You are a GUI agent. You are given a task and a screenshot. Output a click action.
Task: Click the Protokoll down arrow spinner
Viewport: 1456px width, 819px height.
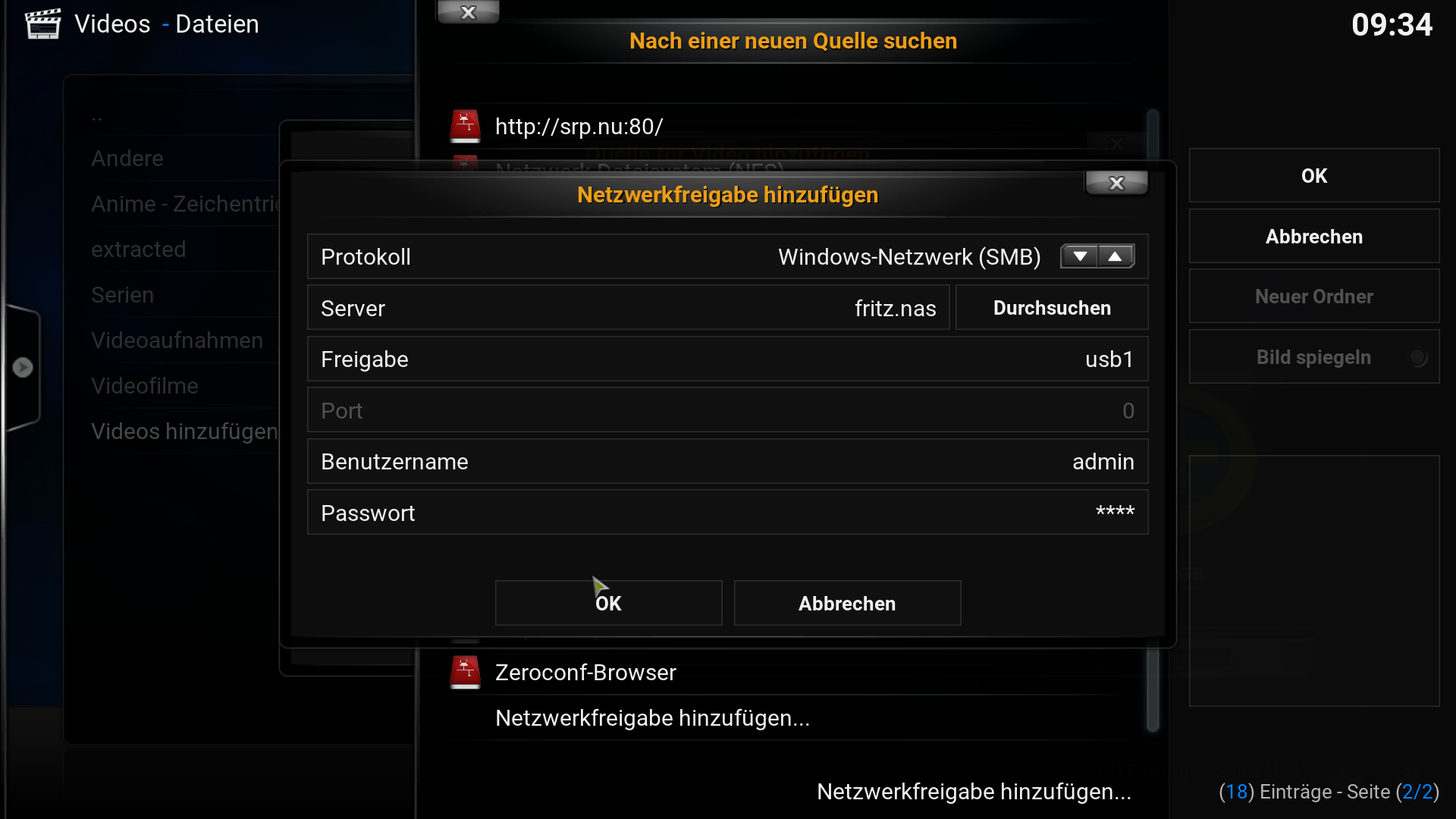(1080, 256)
